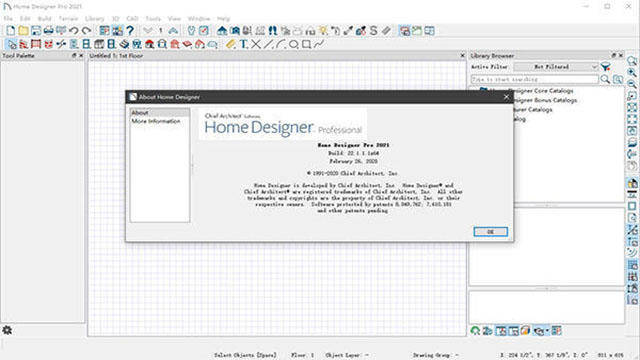Viewport: 640px width, 360px height.
Task: Toggle the Select Objects arrow tool
Action: [x=11, y=44]
